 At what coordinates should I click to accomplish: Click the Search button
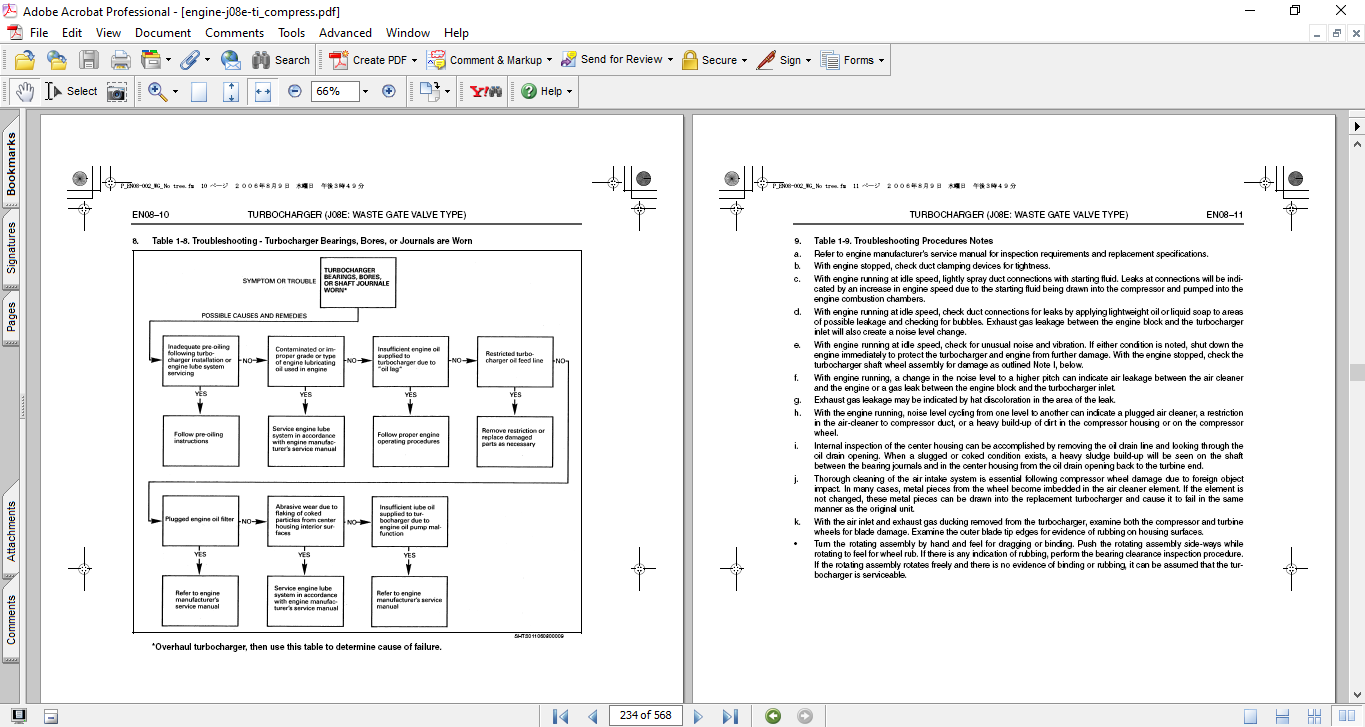coord(281,60)
